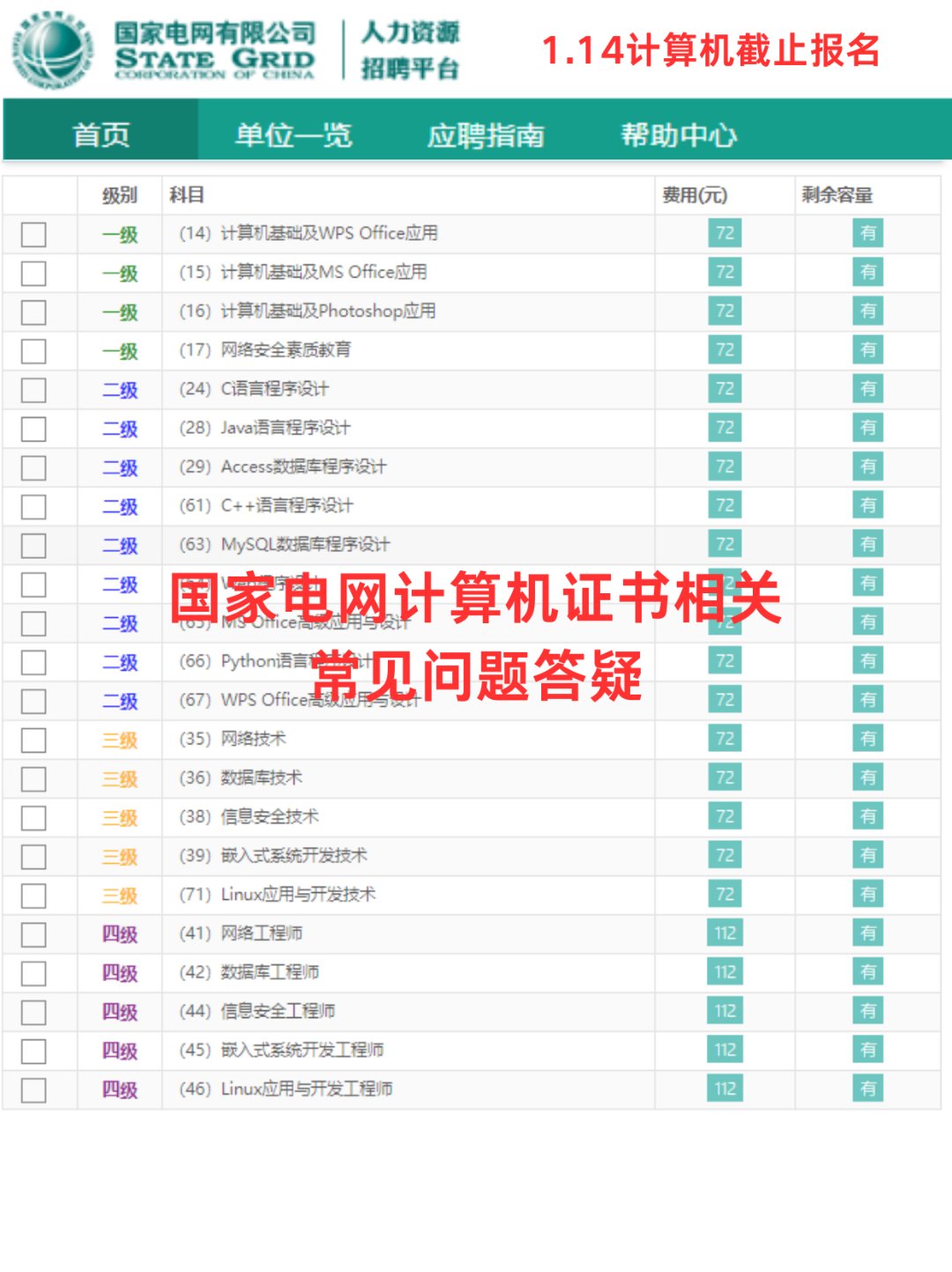Click the 有 capacity badge for Java语言程序设计
This screenshot has width=952, height=1272.
[x=868, y=428]
